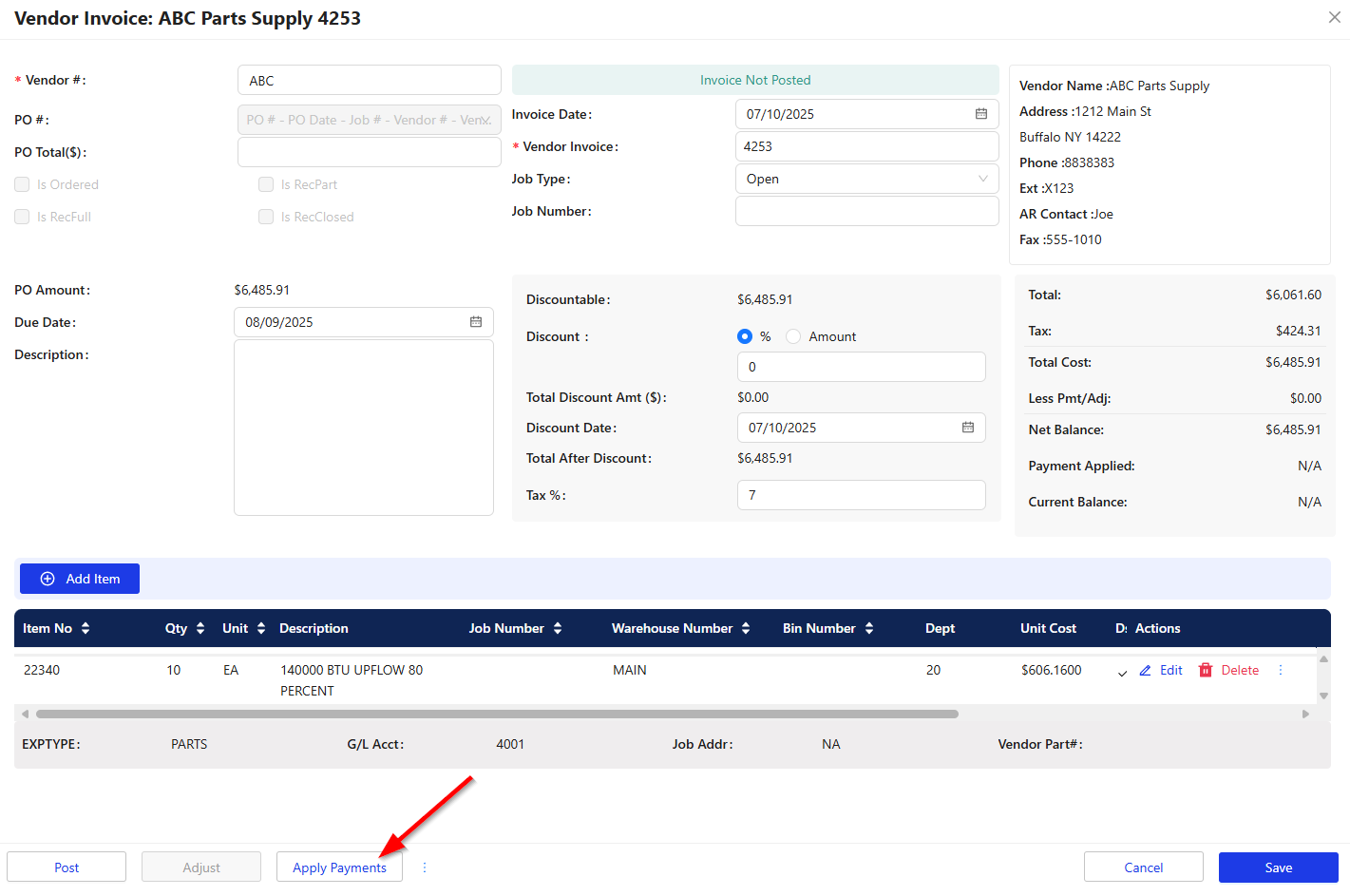Click the checkmark icon in the item 22340 row
This screenshot has height=896, width=1350.
pyautogui.click(x=1122, y=672)
